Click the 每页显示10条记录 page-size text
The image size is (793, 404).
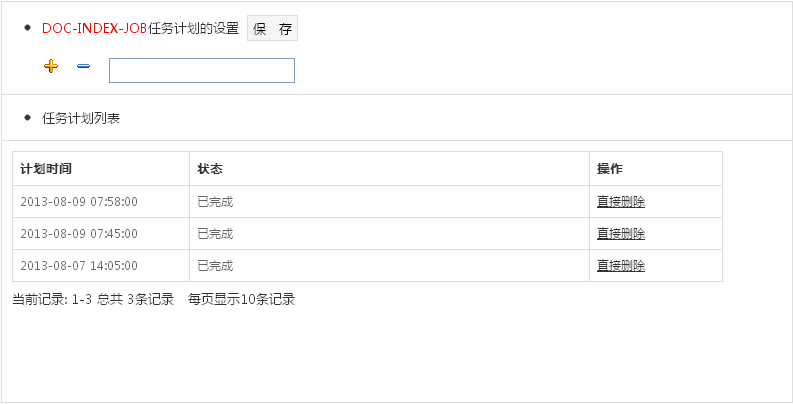pos(241,300)
